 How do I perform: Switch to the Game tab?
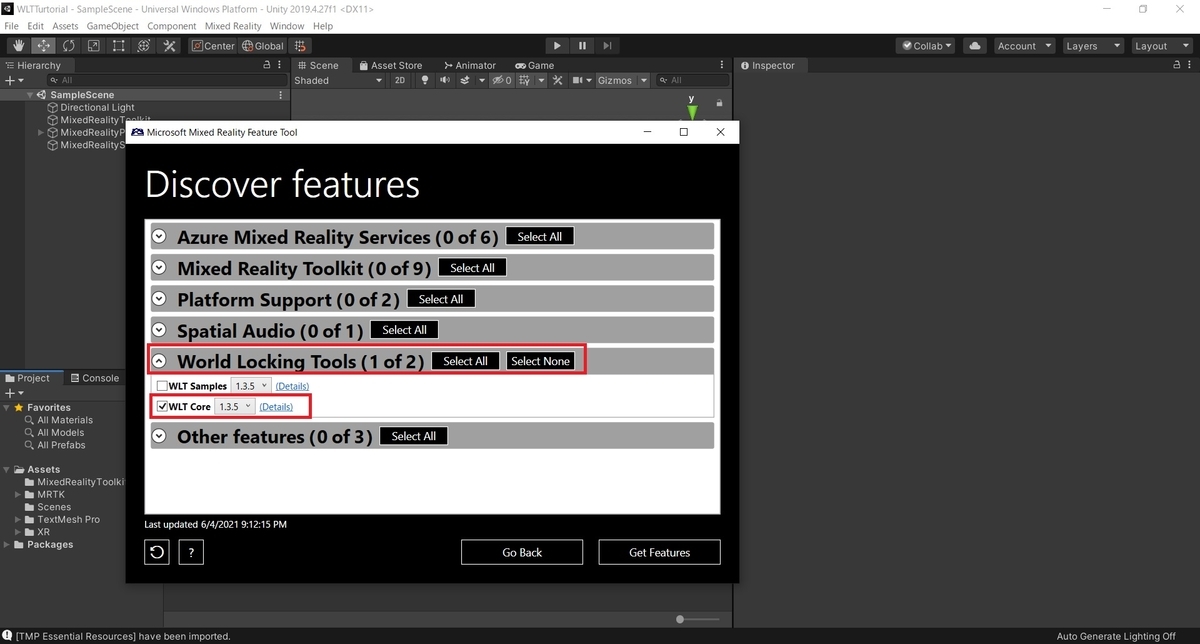pos(534,65)
